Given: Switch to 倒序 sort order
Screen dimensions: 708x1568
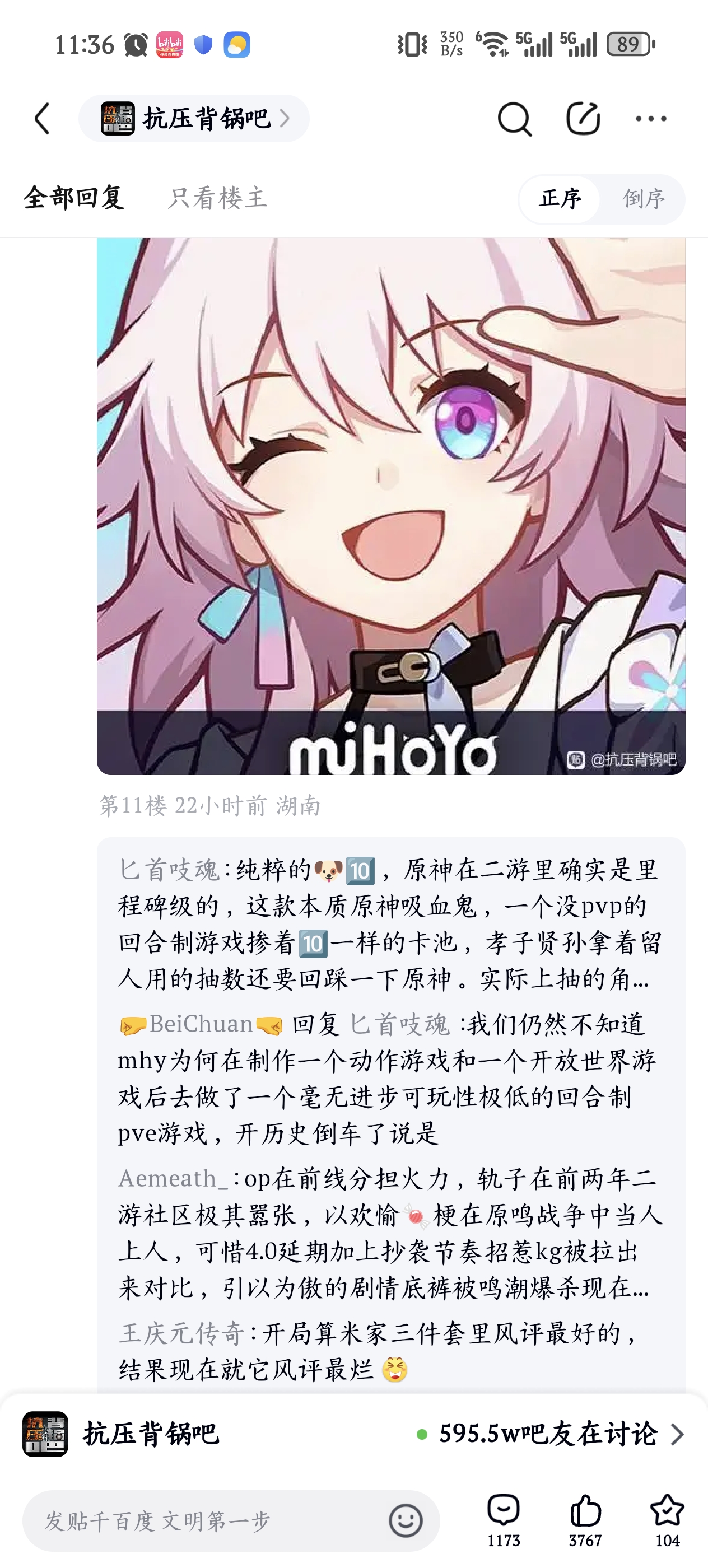Looking at the screenshot, I should (644, 198).
